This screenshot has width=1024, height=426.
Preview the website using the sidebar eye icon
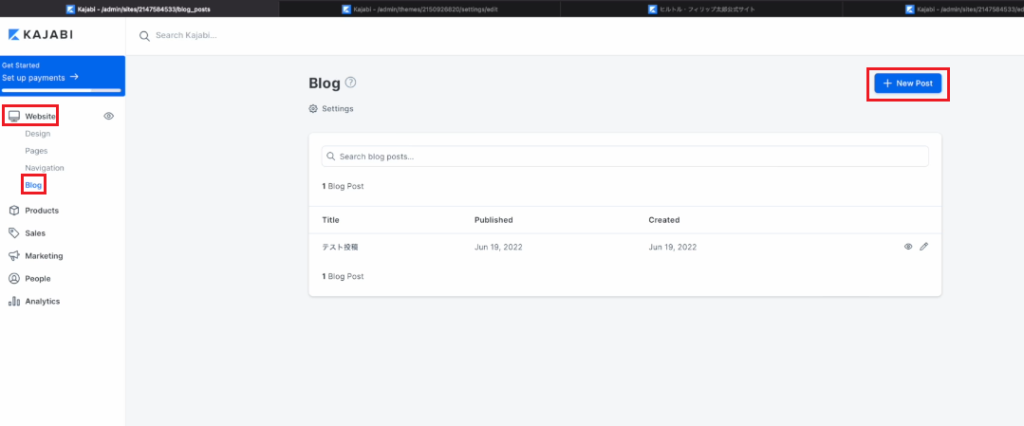click(x=109, y=116)
